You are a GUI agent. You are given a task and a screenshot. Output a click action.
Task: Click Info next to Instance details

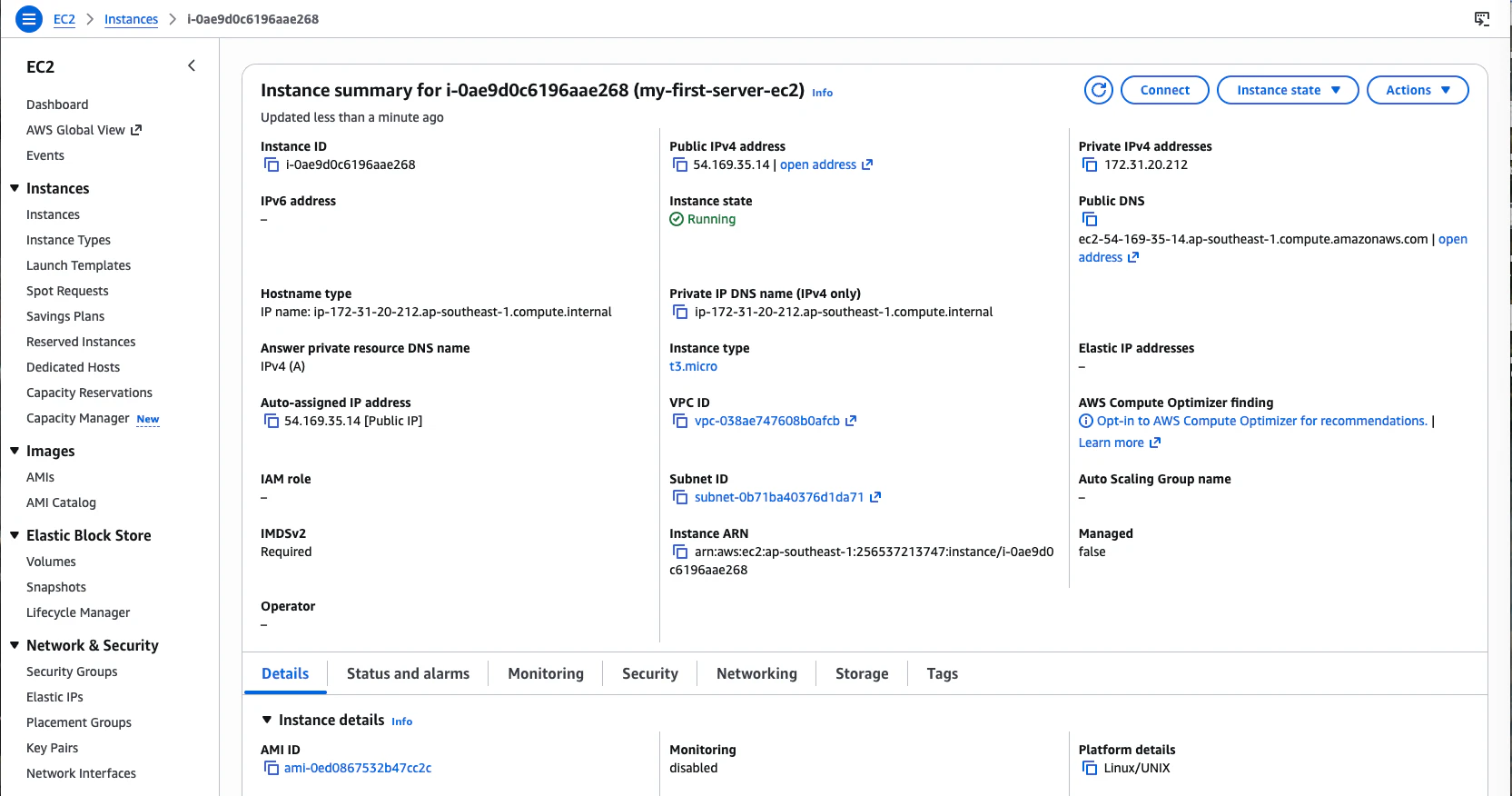(x=401, y=721)
